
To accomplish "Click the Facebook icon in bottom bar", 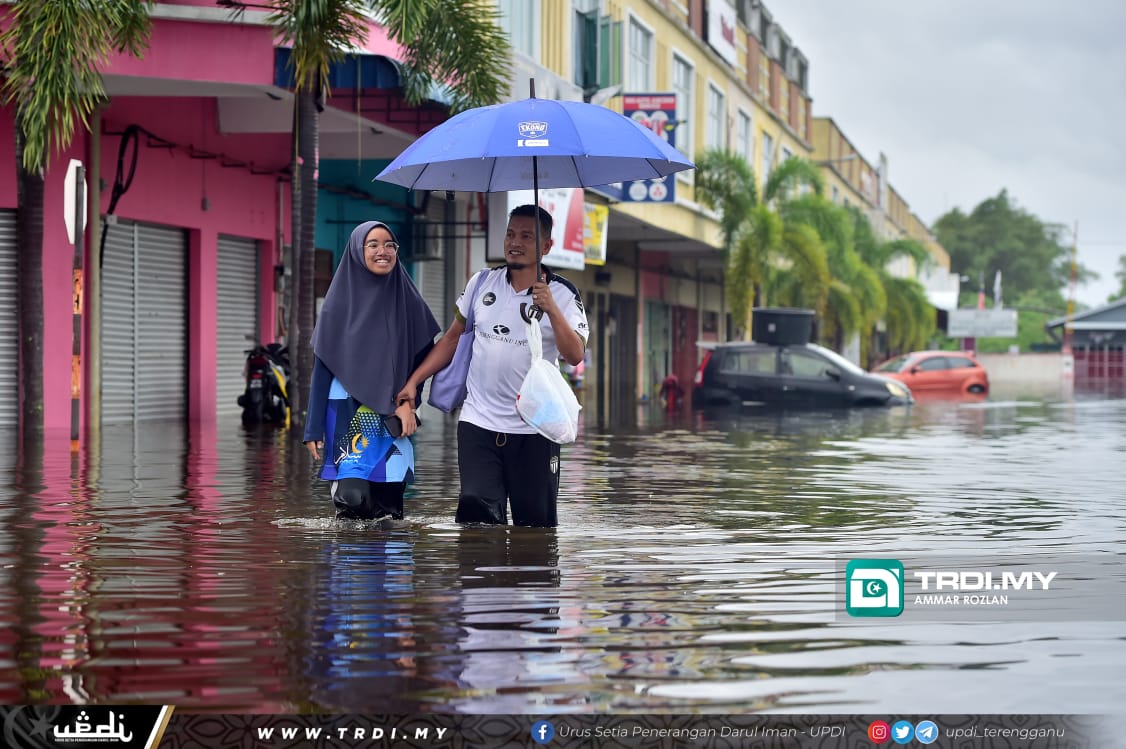I will 543,731.
